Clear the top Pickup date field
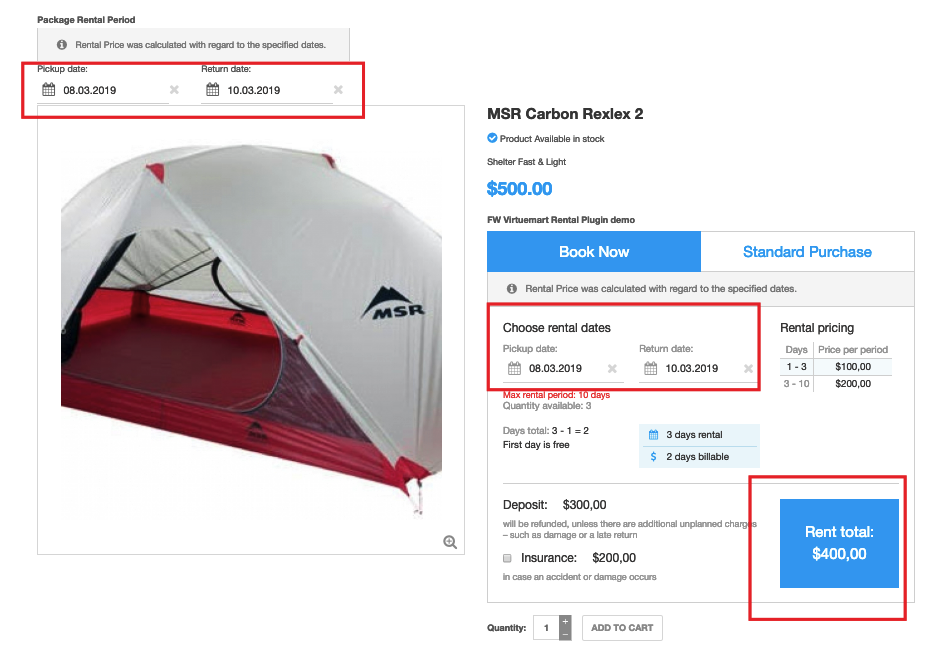925x668 pixels. pos(174,90)
